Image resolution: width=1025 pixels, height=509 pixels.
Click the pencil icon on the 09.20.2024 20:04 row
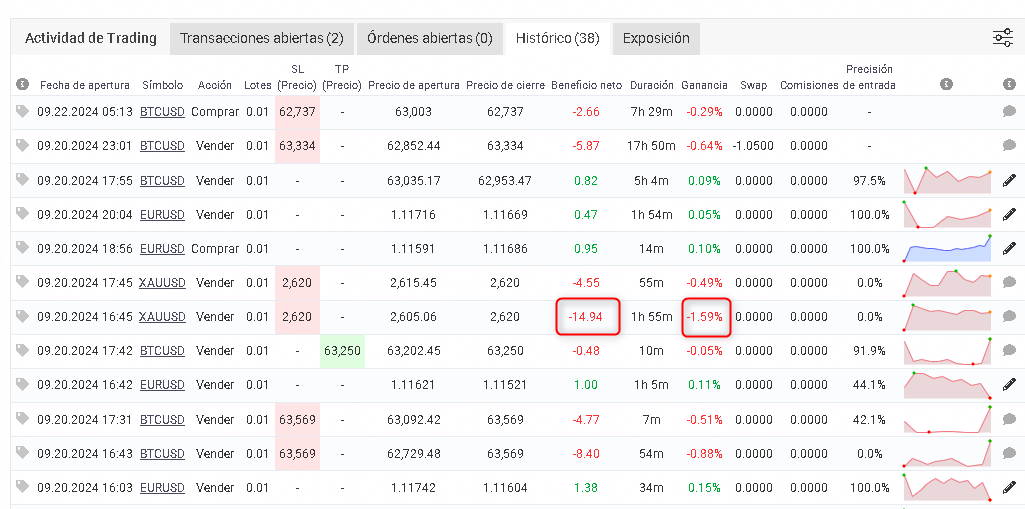pos(1009,214)
